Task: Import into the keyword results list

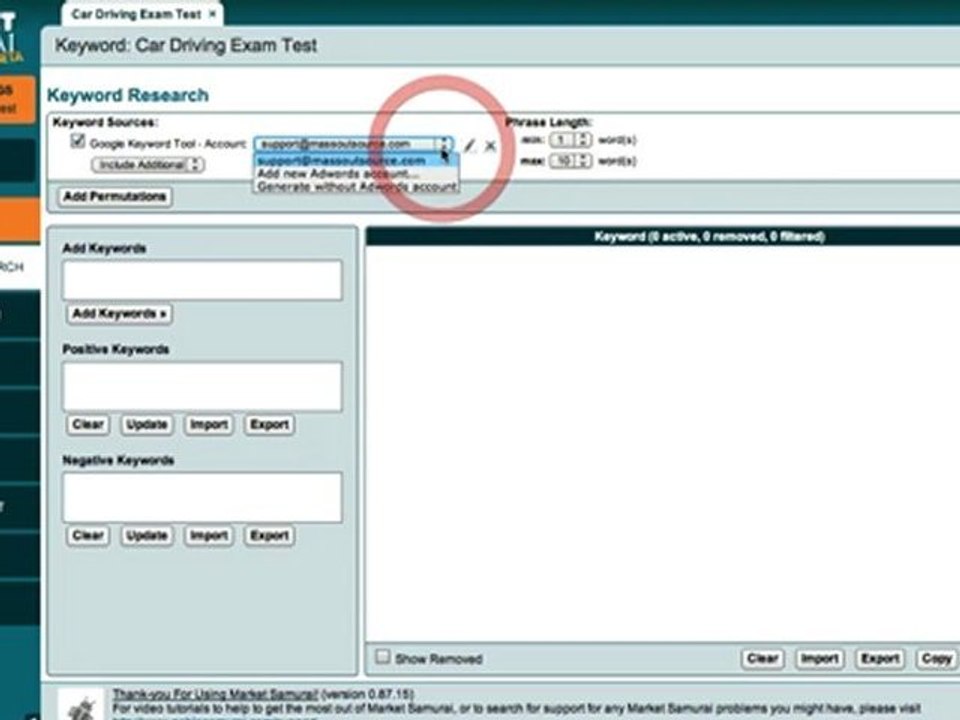Action: 819,659
